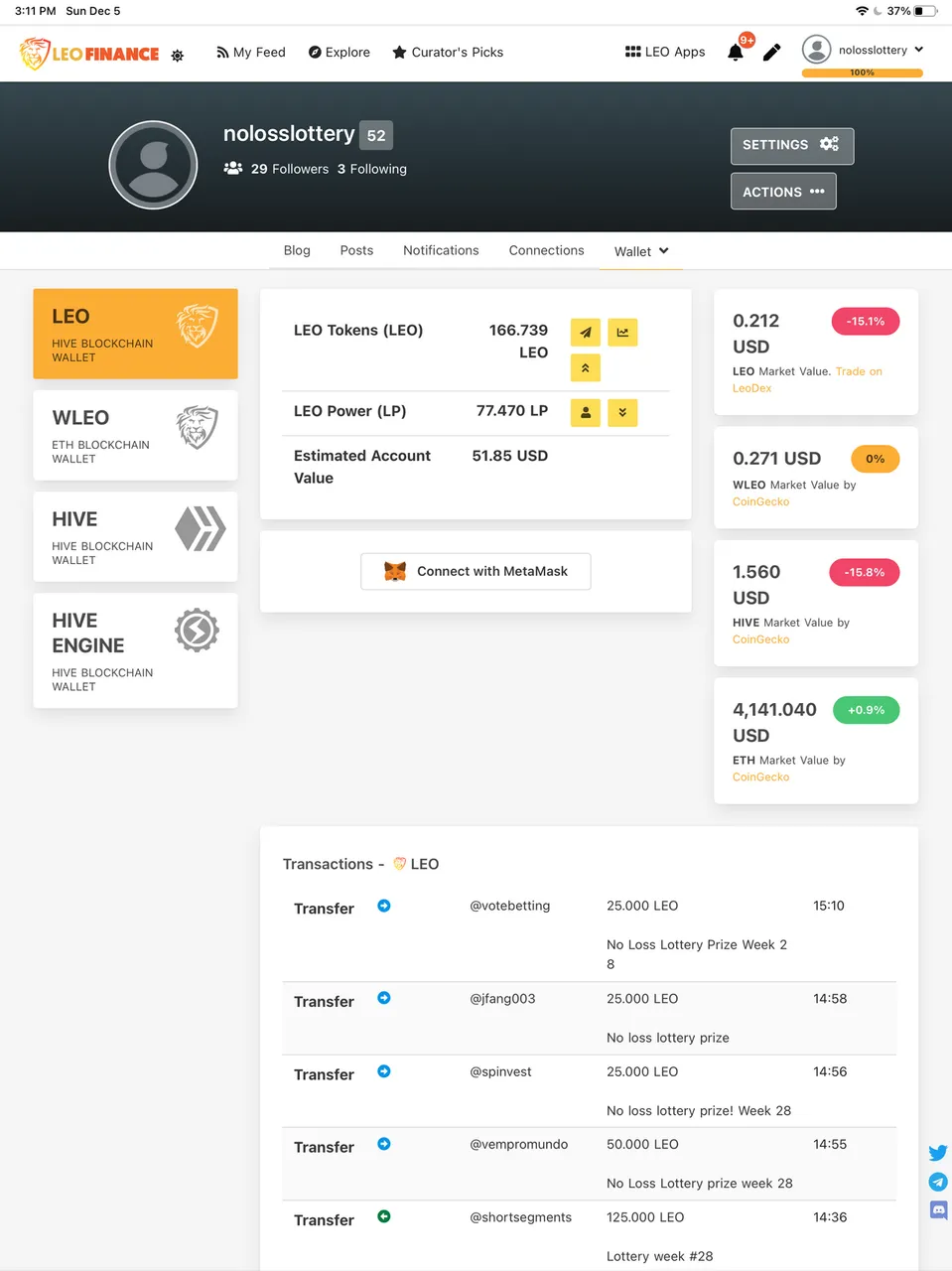The image size is (952, 1271).
Task: Click the reputation badge 52
Action: pyautogui.click(x=376, y=135)
